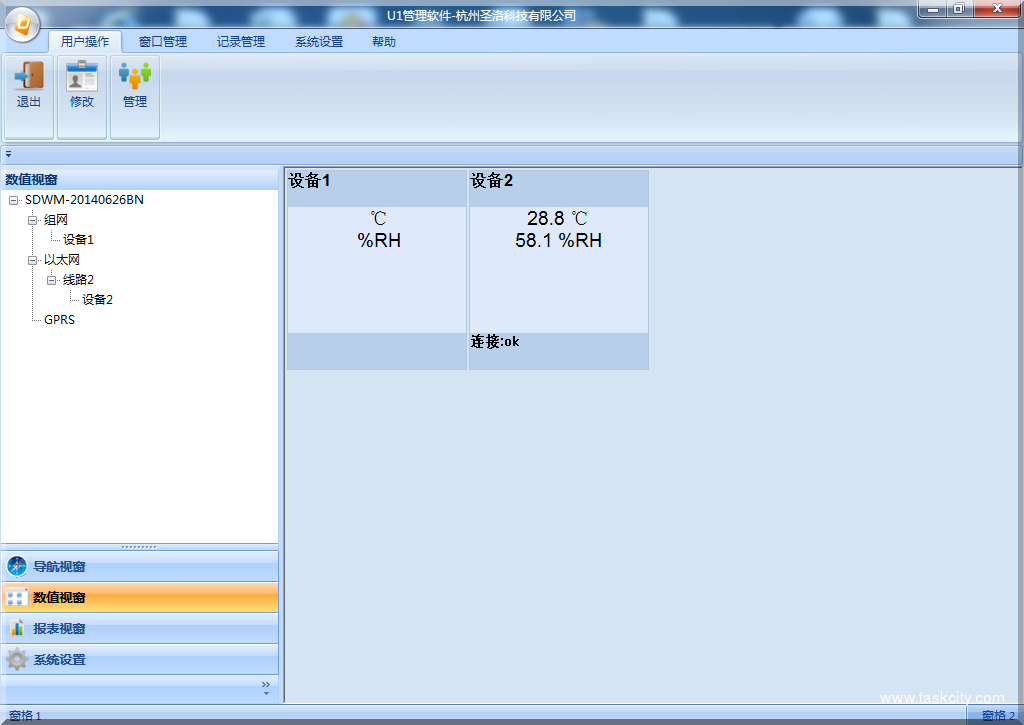Collapse the 线路2 tree branch
Viewport: 1024px width, 725px height.
tap(52, 279)
